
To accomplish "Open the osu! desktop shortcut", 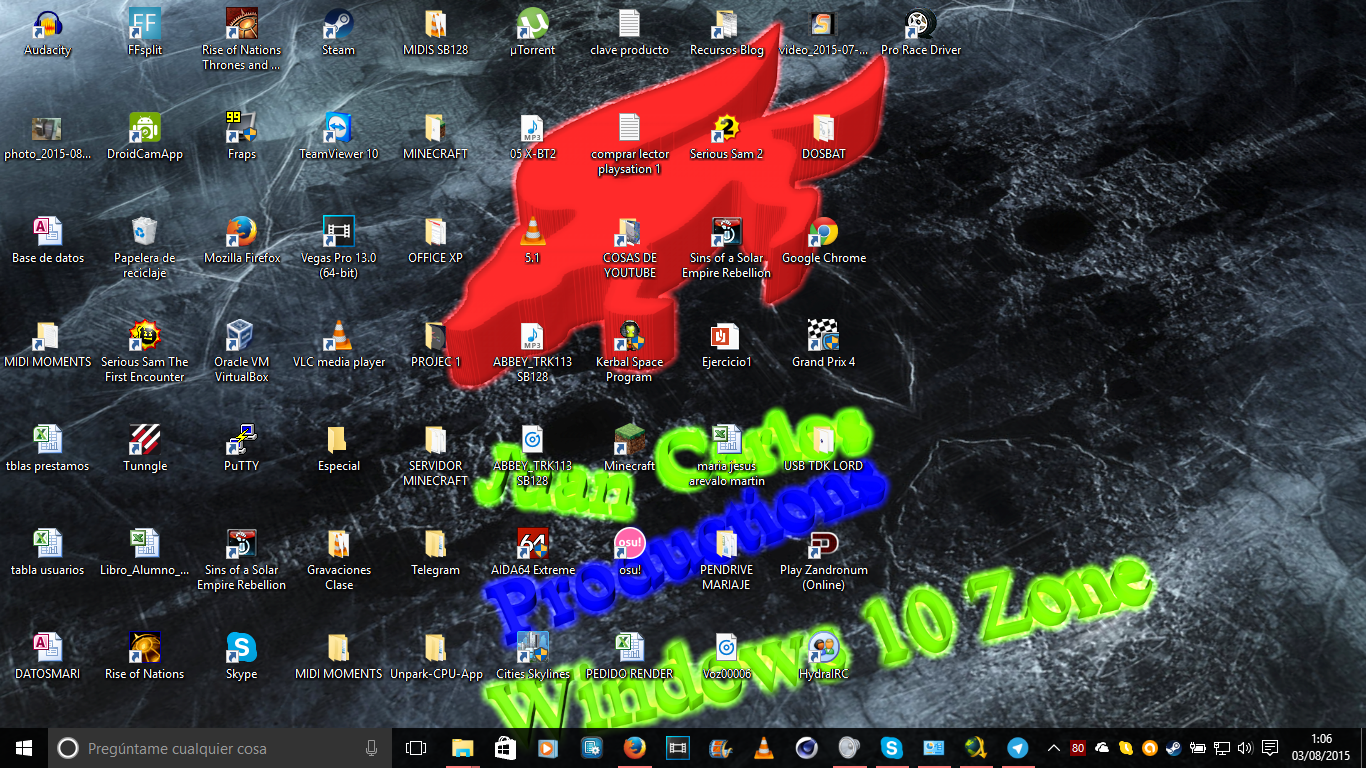I will tap(629, 552).
